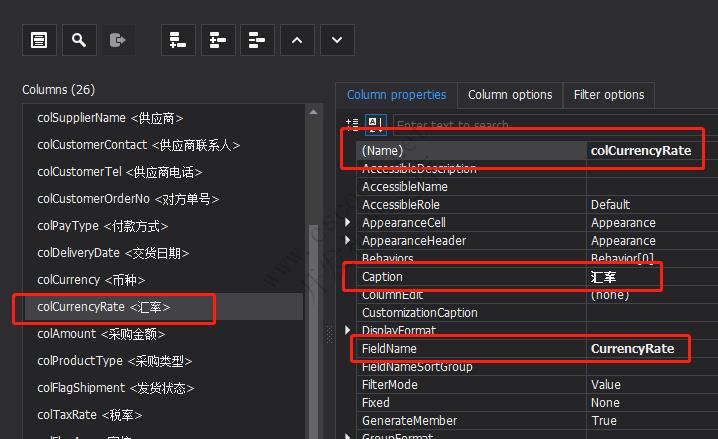Viewport: 718px width, 439px height.
Task: Click the remove column icon
Action: tap(257, 40)
